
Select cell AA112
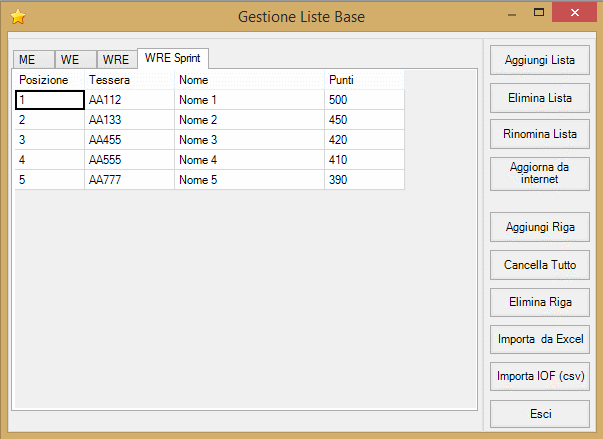coord(129,100)
